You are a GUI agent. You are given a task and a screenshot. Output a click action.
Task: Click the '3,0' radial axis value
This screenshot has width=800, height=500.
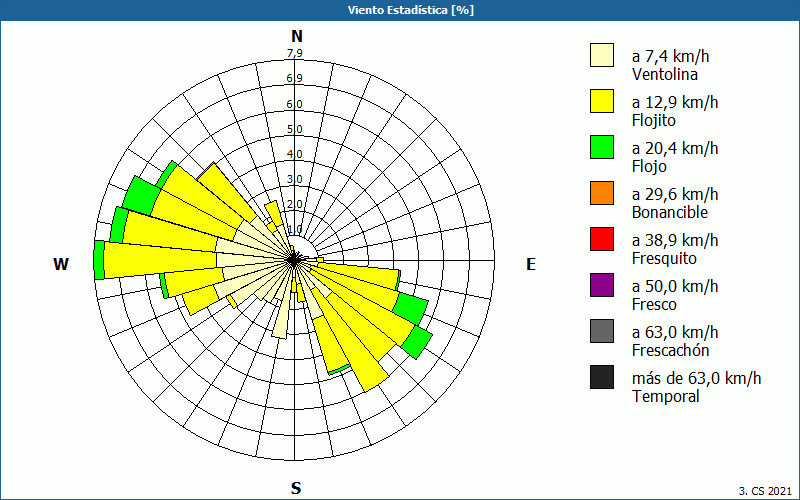pyautogui.click(x=295, y=179)
